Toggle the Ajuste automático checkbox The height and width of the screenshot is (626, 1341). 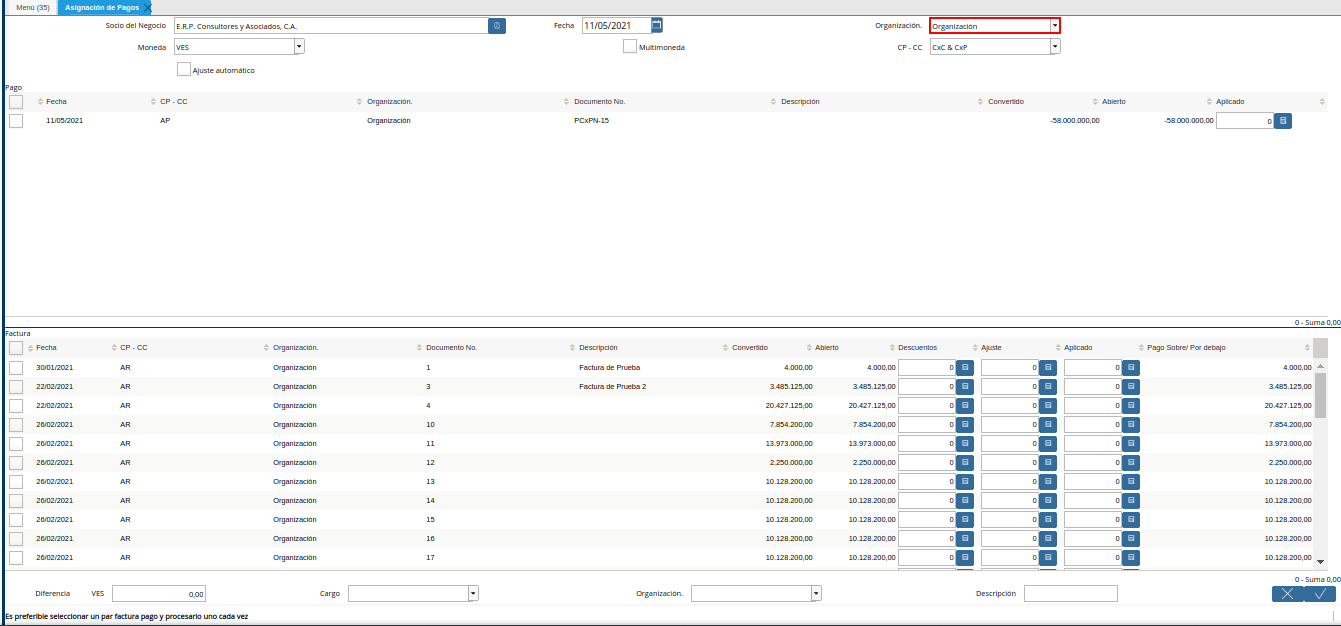coord(184,70)
